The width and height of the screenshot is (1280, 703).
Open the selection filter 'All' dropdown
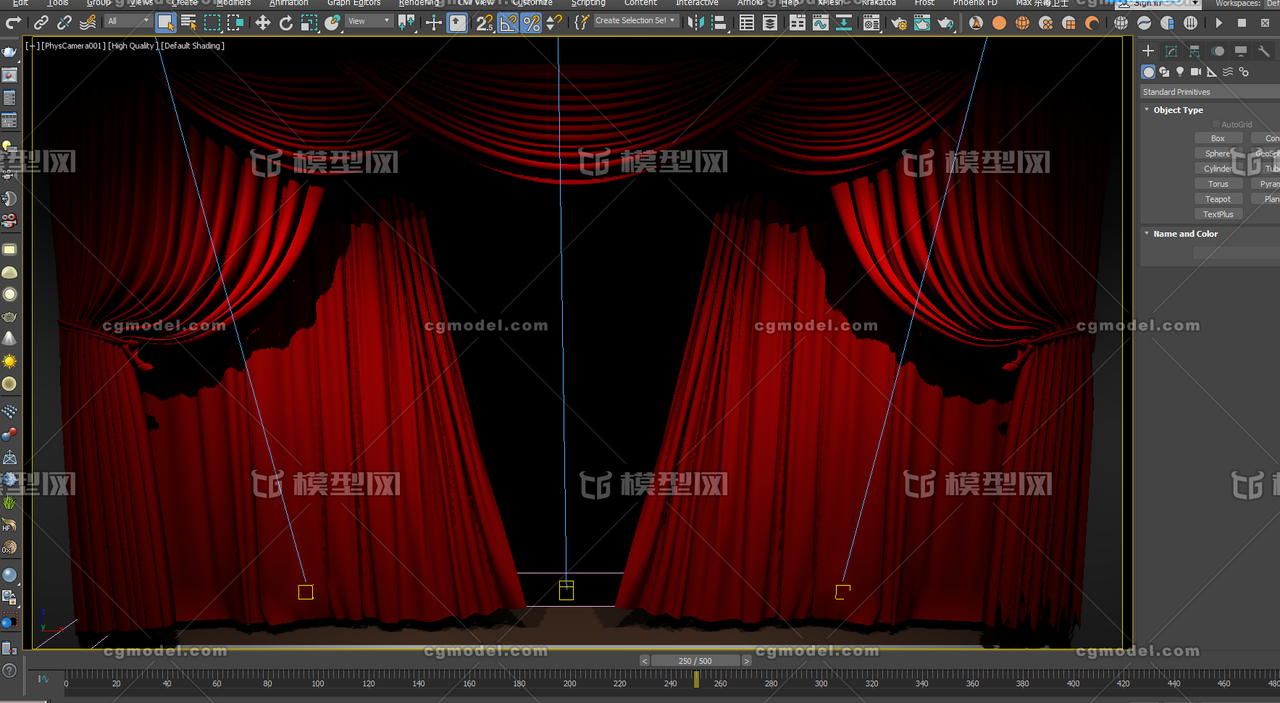point(128,21)
